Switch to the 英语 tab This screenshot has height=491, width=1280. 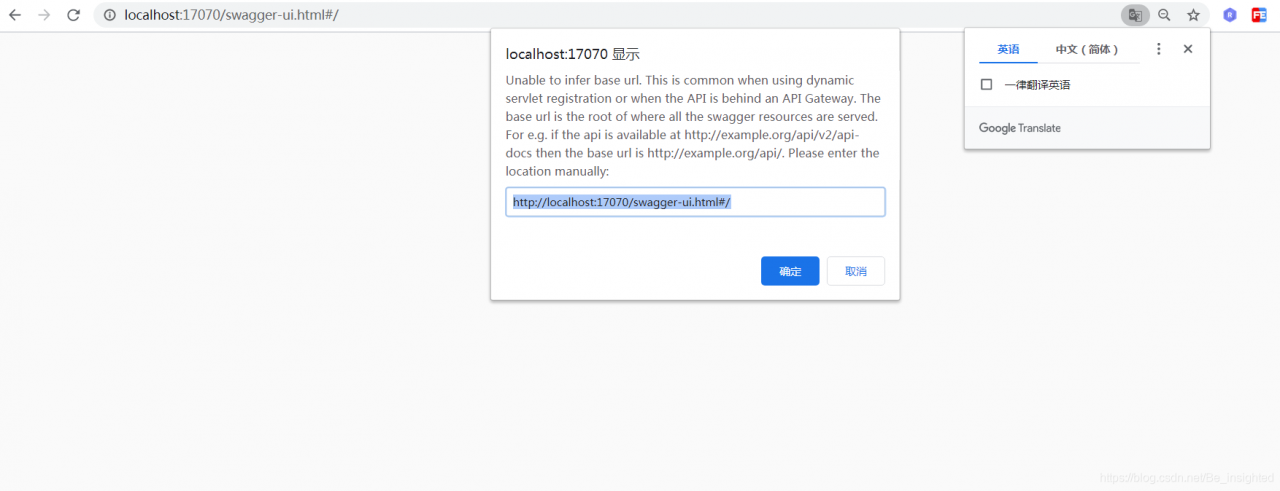pyautogui.click(x=1008, y=49)
